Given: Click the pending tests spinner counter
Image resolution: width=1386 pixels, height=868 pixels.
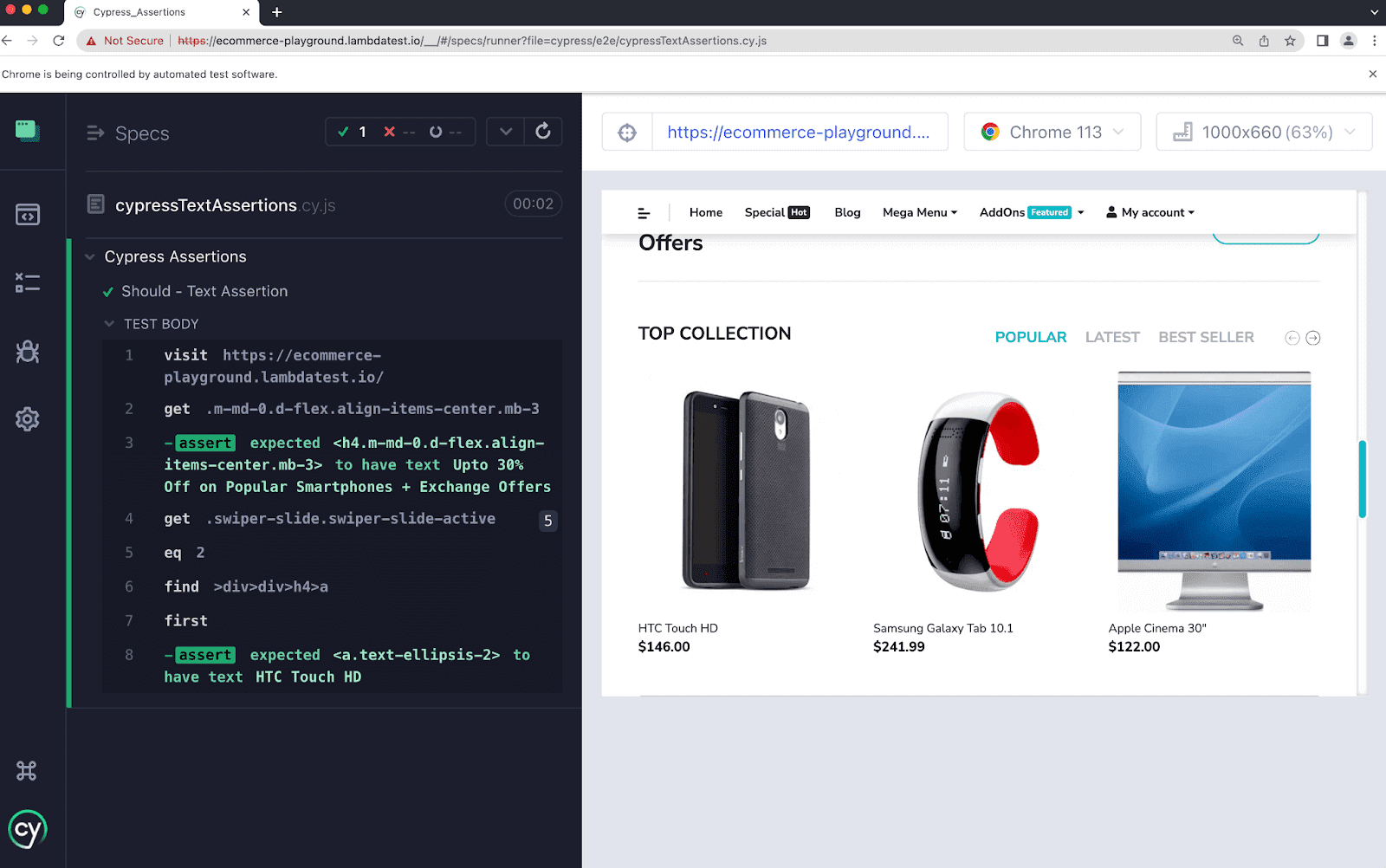Looking at the screenshot, I should point(445,132).
